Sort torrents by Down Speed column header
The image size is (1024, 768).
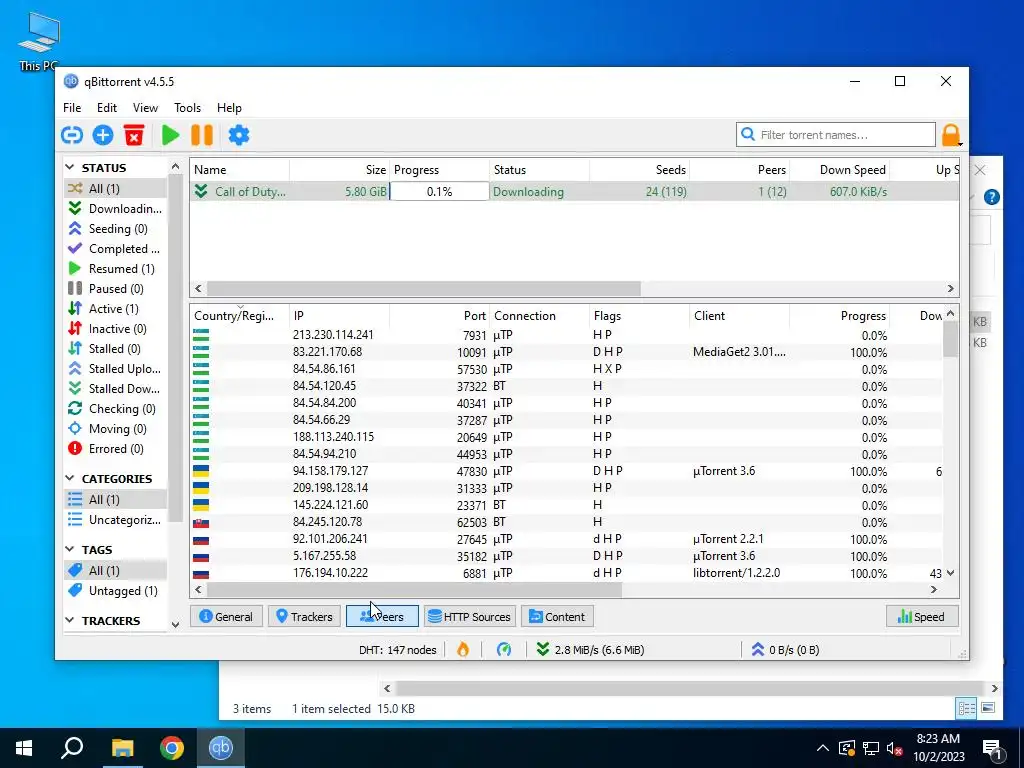point(840,170)
